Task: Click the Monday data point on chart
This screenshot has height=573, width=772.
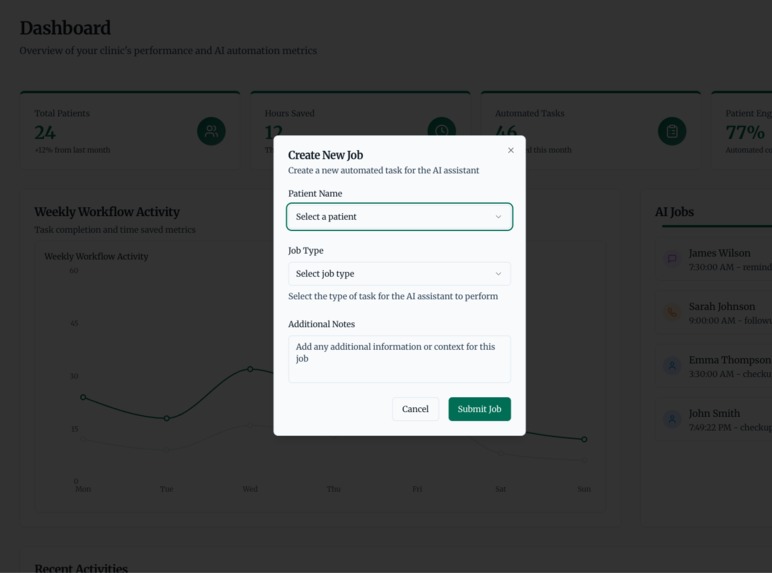Action: click(x=83, y=397)
